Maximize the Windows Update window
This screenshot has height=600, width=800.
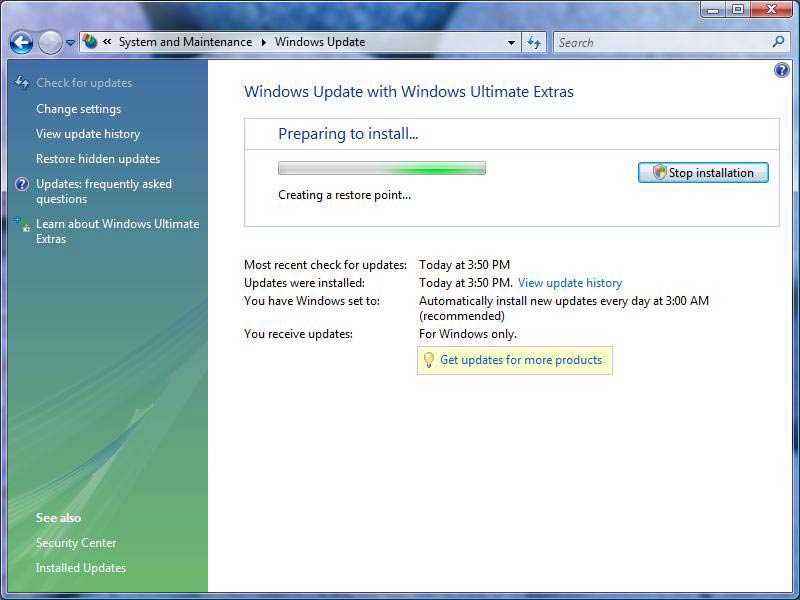[738, 9]
